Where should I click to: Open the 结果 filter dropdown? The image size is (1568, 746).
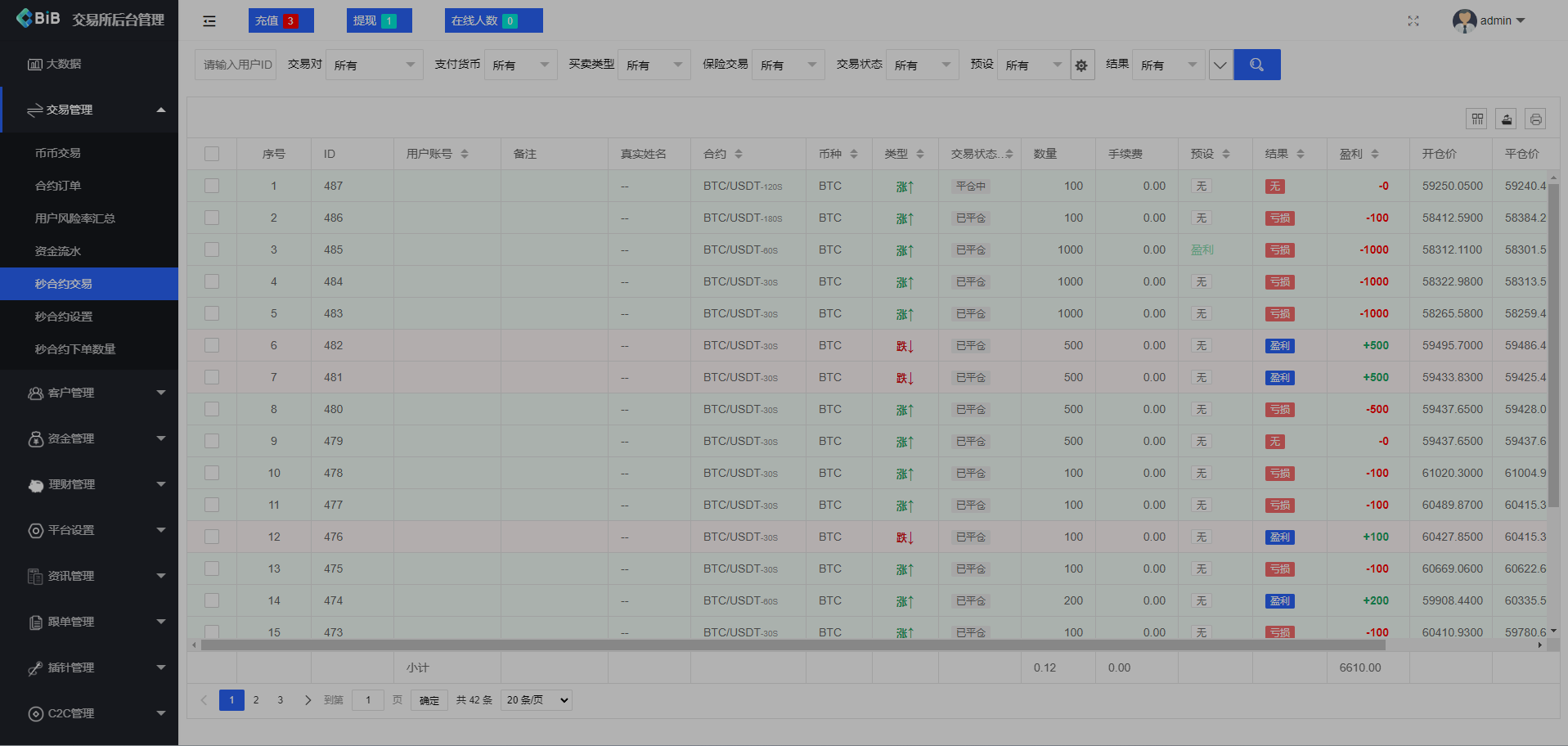coord(1169,65)
